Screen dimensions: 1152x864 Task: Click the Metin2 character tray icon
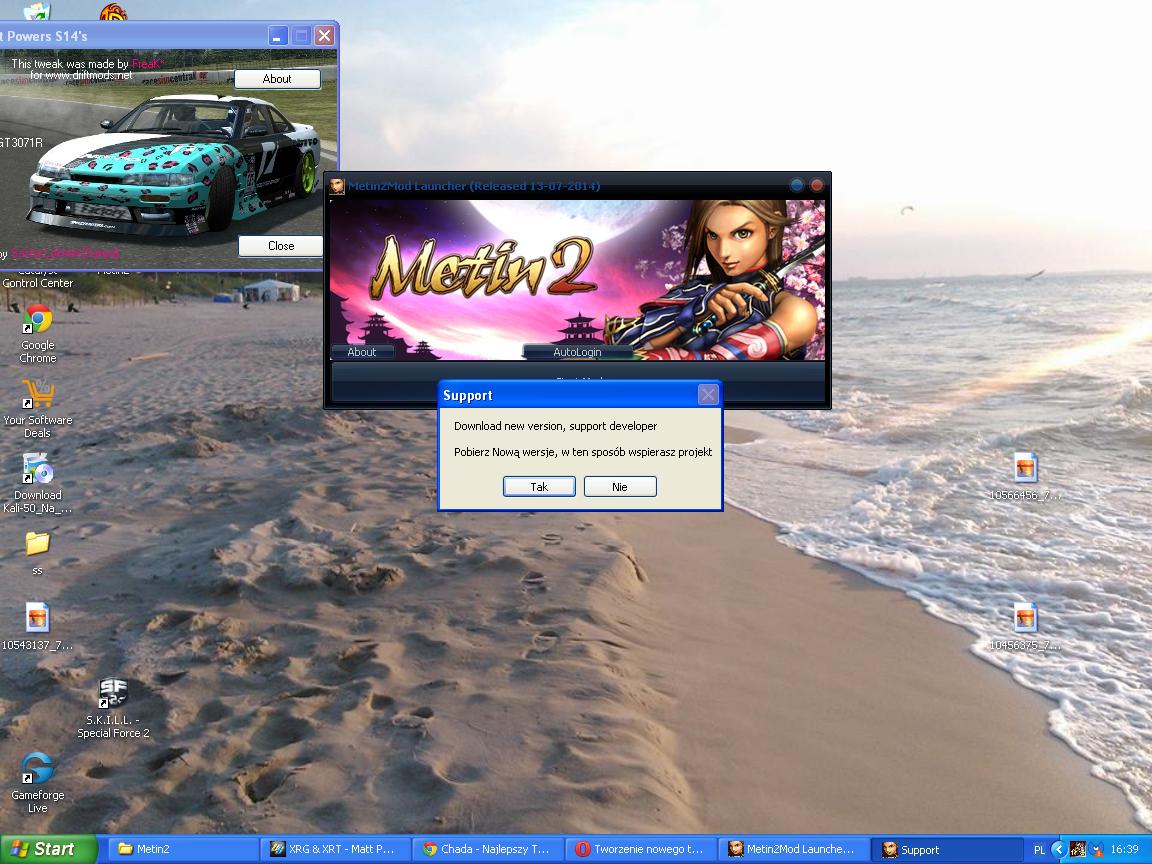tap(1078, 849)
